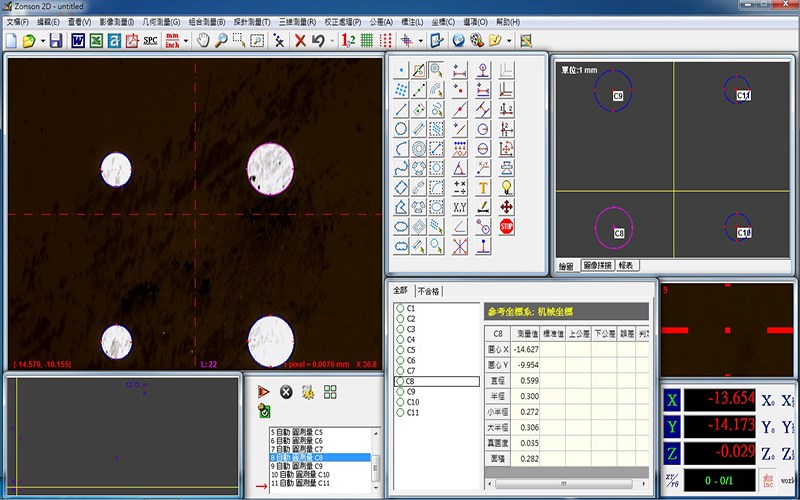Image resolution: width=800 pixels, height=500 pixels.
Task: Click the red dotted array toolbar icon
Action: tap(386, 40)
